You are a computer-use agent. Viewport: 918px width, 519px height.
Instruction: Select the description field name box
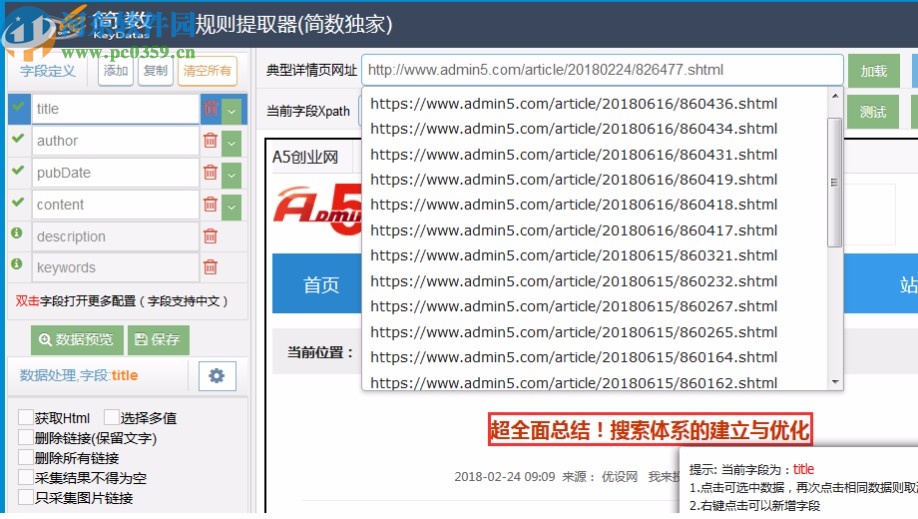[x=116, y=236]
